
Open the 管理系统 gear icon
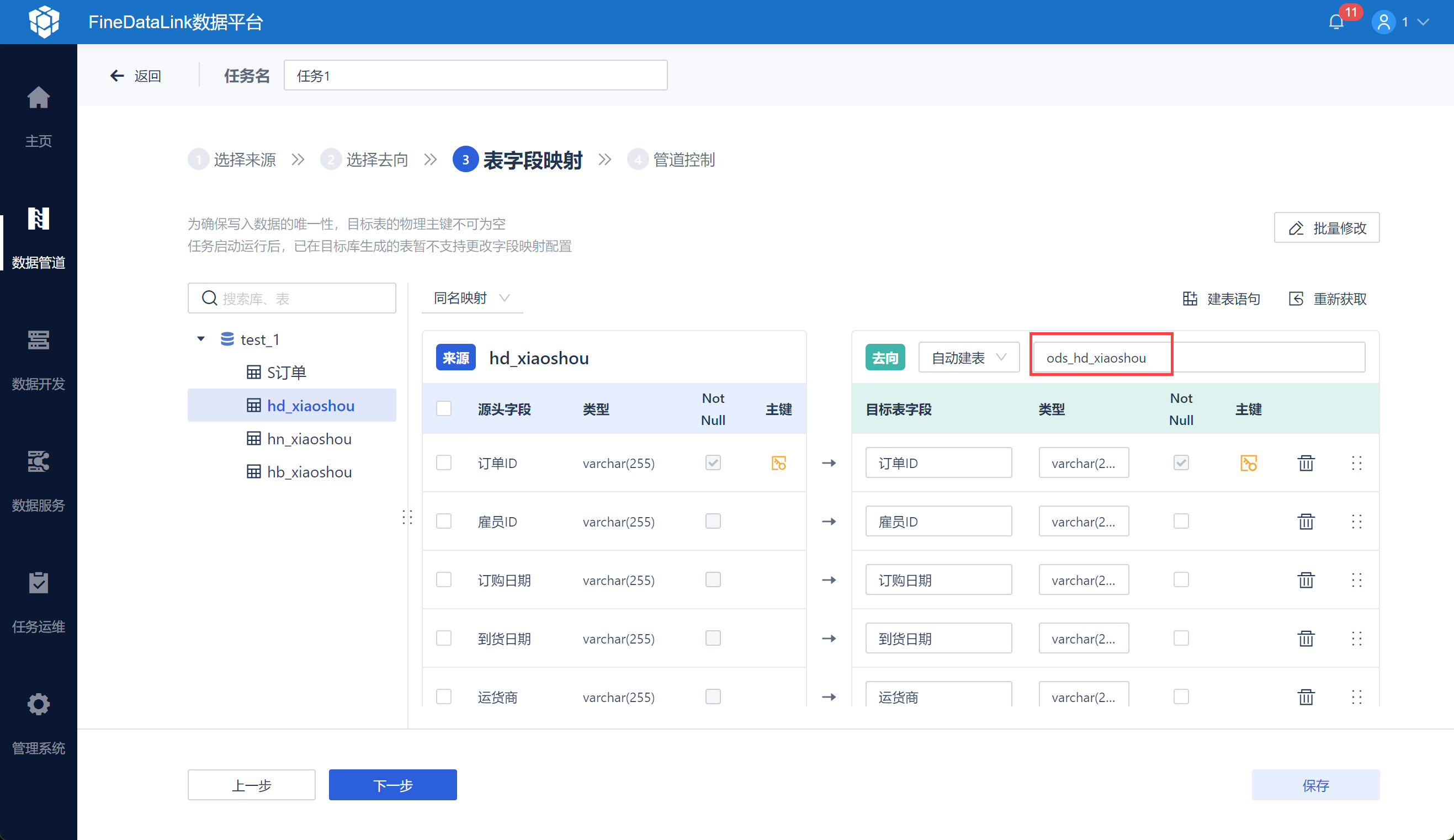(x=38, y=704)
